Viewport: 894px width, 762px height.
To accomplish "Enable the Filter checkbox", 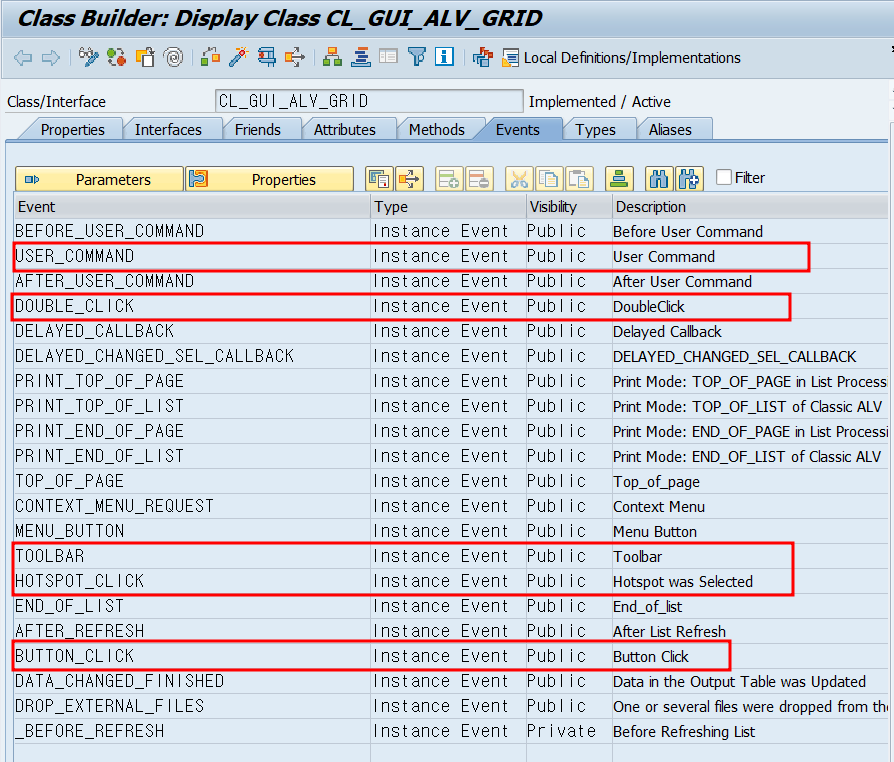I will pyautogui.click(x=724, y=177).
